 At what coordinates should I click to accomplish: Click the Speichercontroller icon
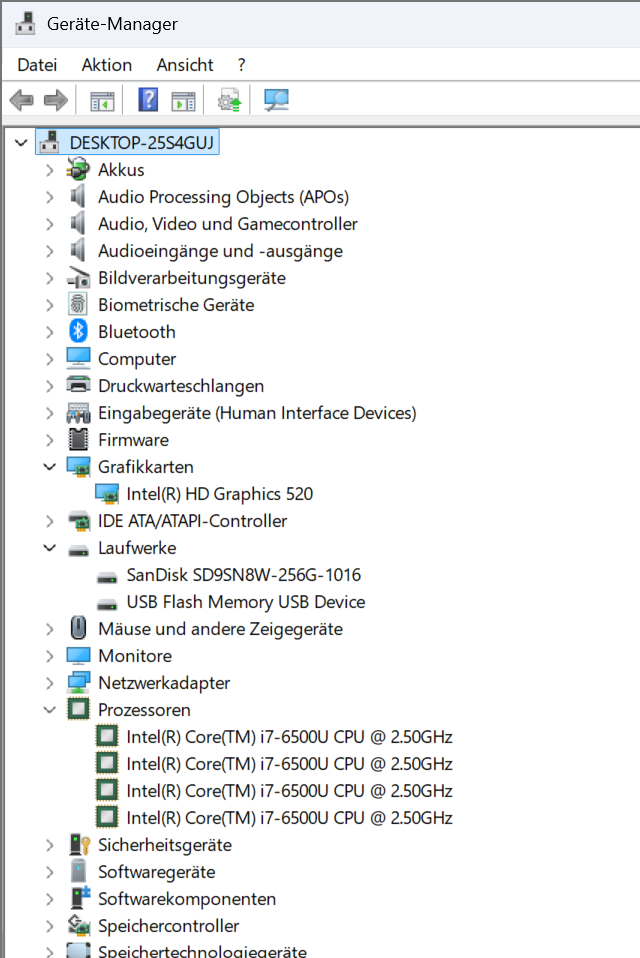78,925
